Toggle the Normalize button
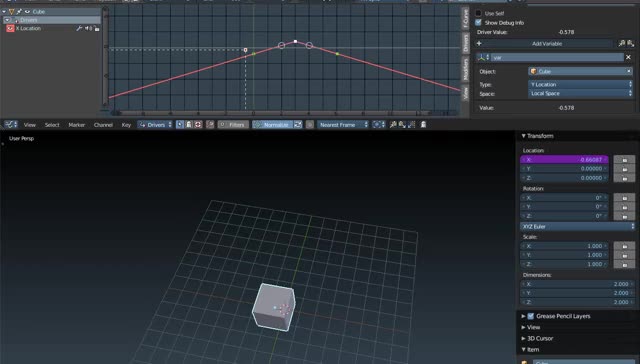640x364 pixels. 272,124
